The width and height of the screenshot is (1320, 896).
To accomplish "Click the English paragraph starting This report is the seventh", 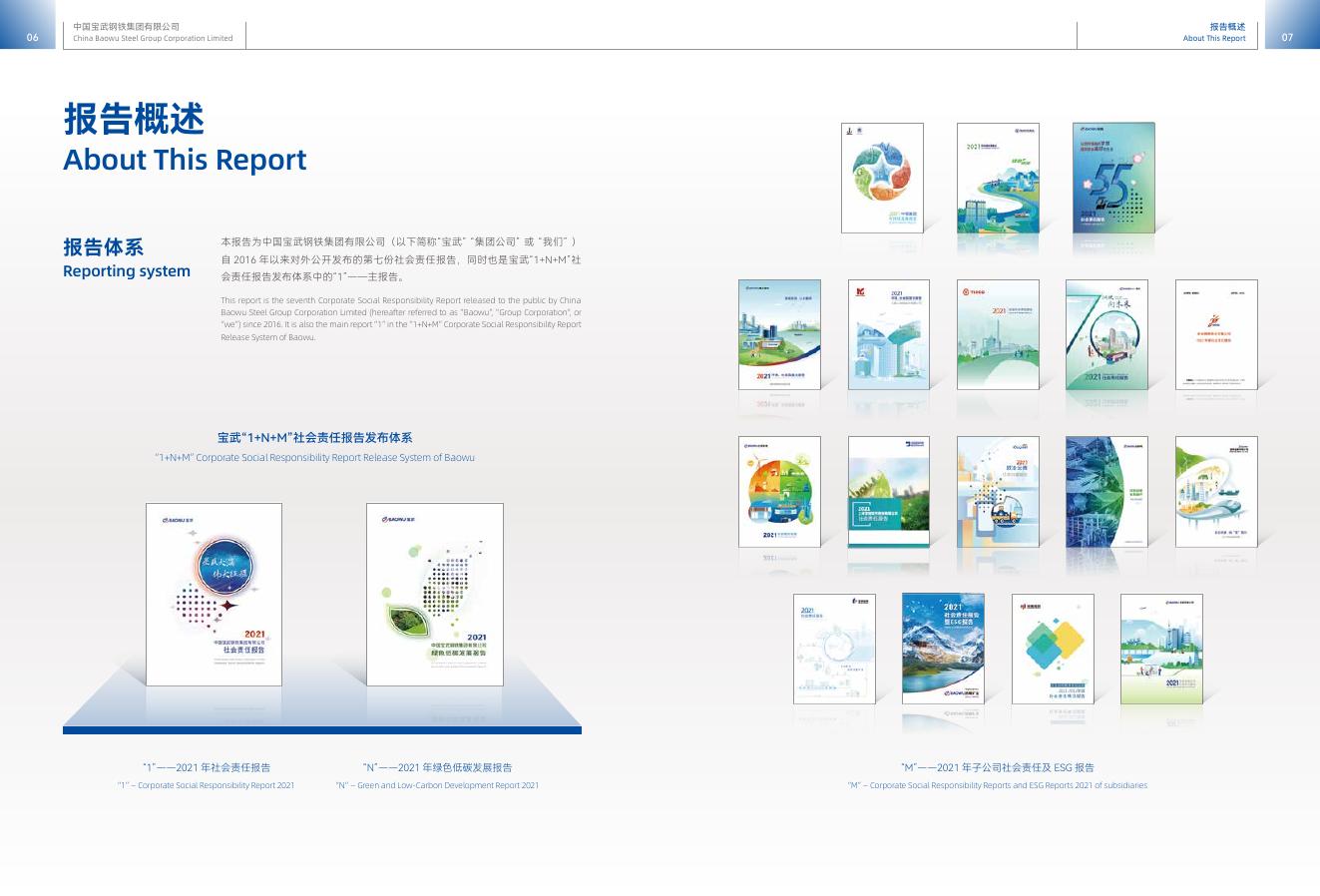I will [401, 318].
